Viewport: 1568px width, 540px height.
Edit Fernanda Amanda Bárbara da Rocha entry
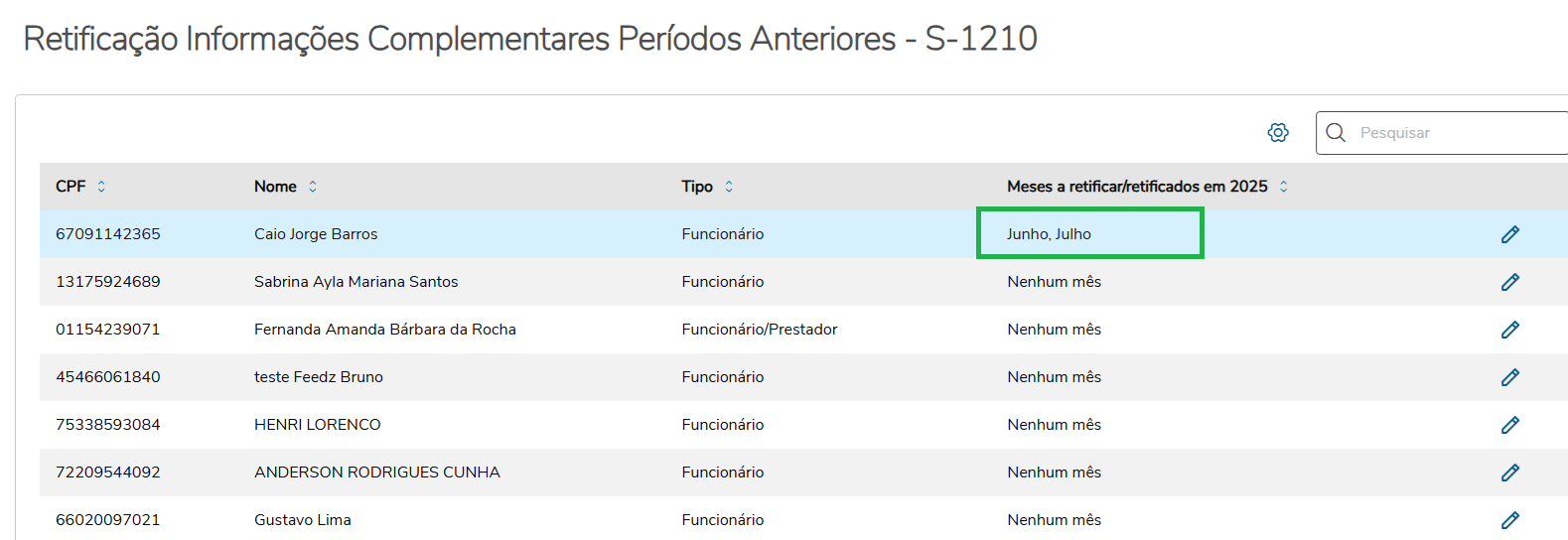(1509, 330)
